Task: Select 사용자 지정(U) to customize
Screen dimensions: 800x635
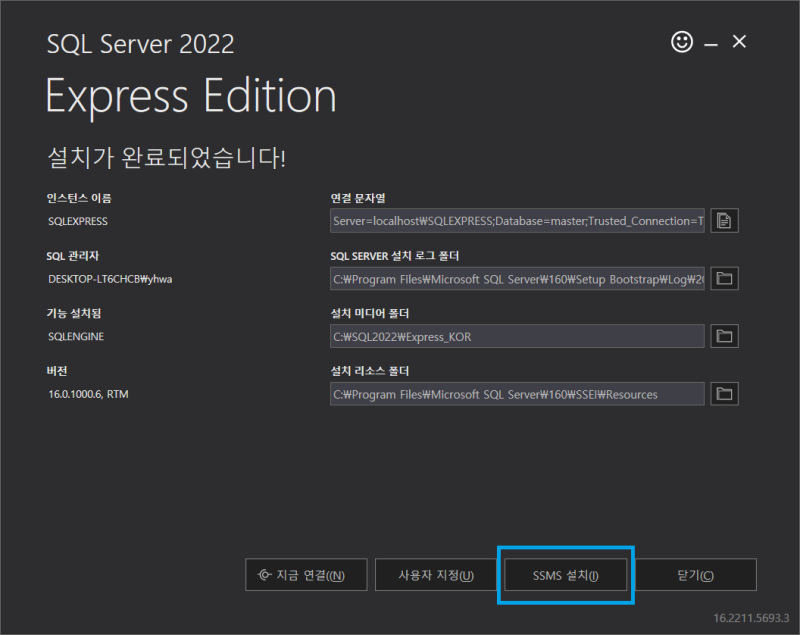Action: [436, 574]
